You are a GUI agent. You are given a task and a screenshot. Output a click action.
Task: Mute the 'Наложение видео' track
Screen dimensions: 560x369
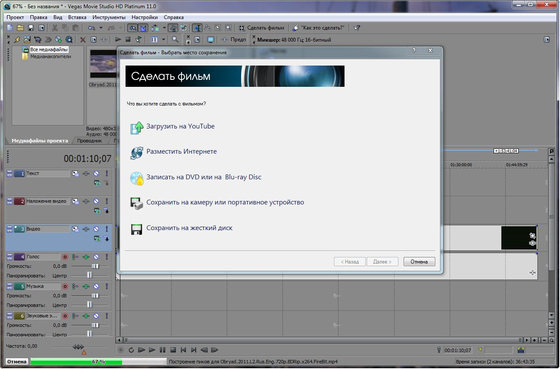pyautogui.click(x=96, y=201)
